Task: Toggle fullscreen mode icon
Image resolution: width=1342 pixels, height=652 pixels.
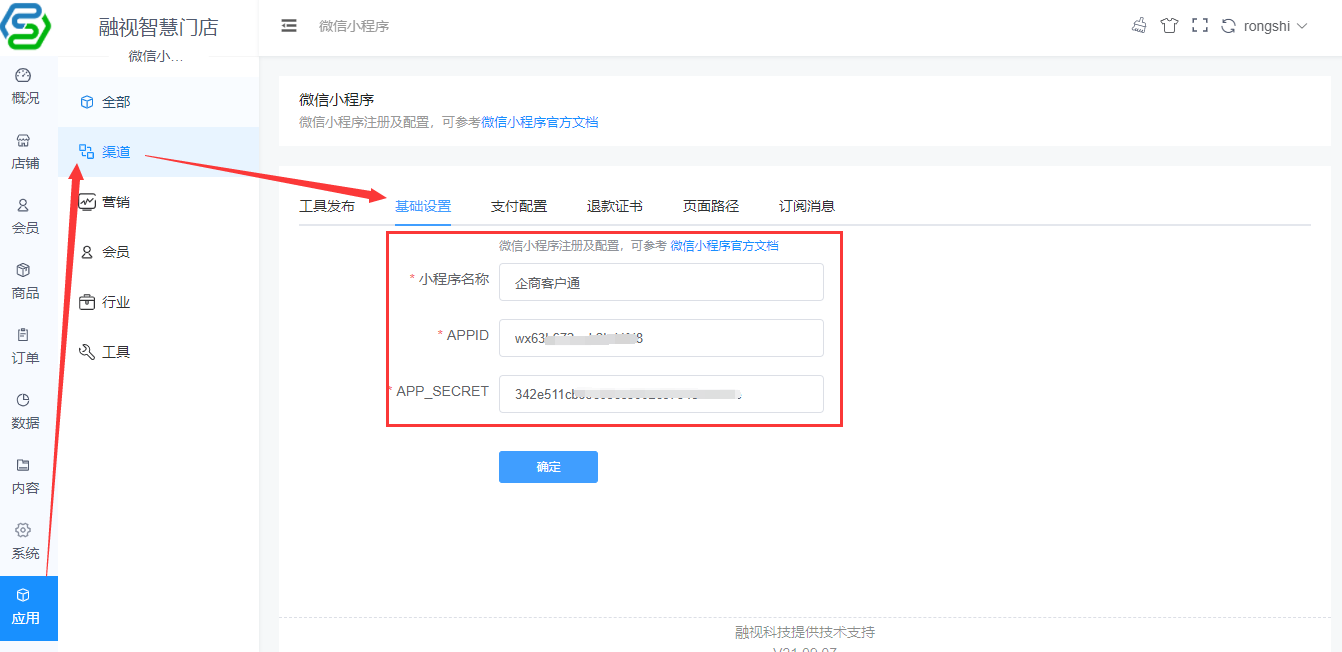Action: 1200,26
